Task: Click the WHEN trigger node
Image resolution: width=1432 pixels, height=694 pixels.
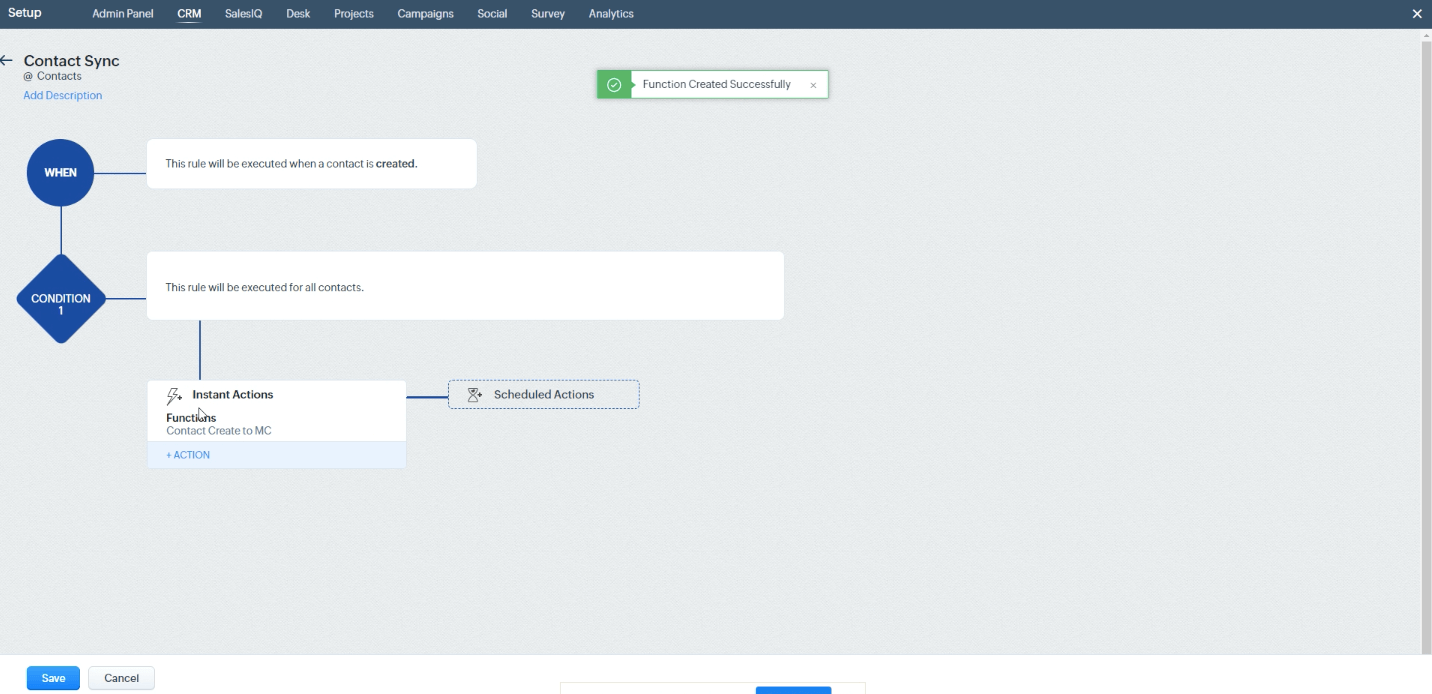Action: [x=60, y=172]
